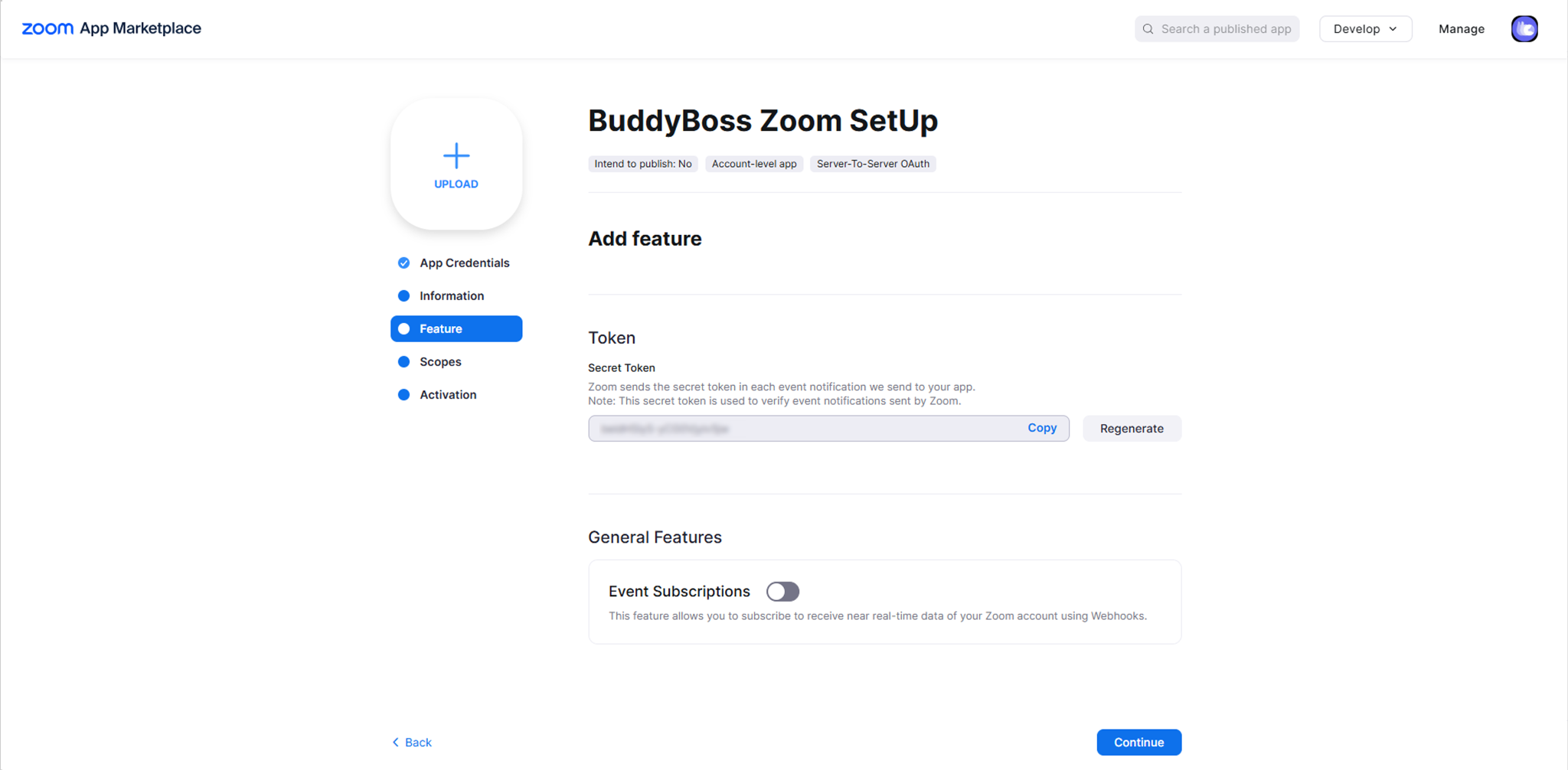Viewport: 1568px width, 770px height.
Task: Click the BuddyBoss Zoom SetUp title
Action: coord(763,121)
